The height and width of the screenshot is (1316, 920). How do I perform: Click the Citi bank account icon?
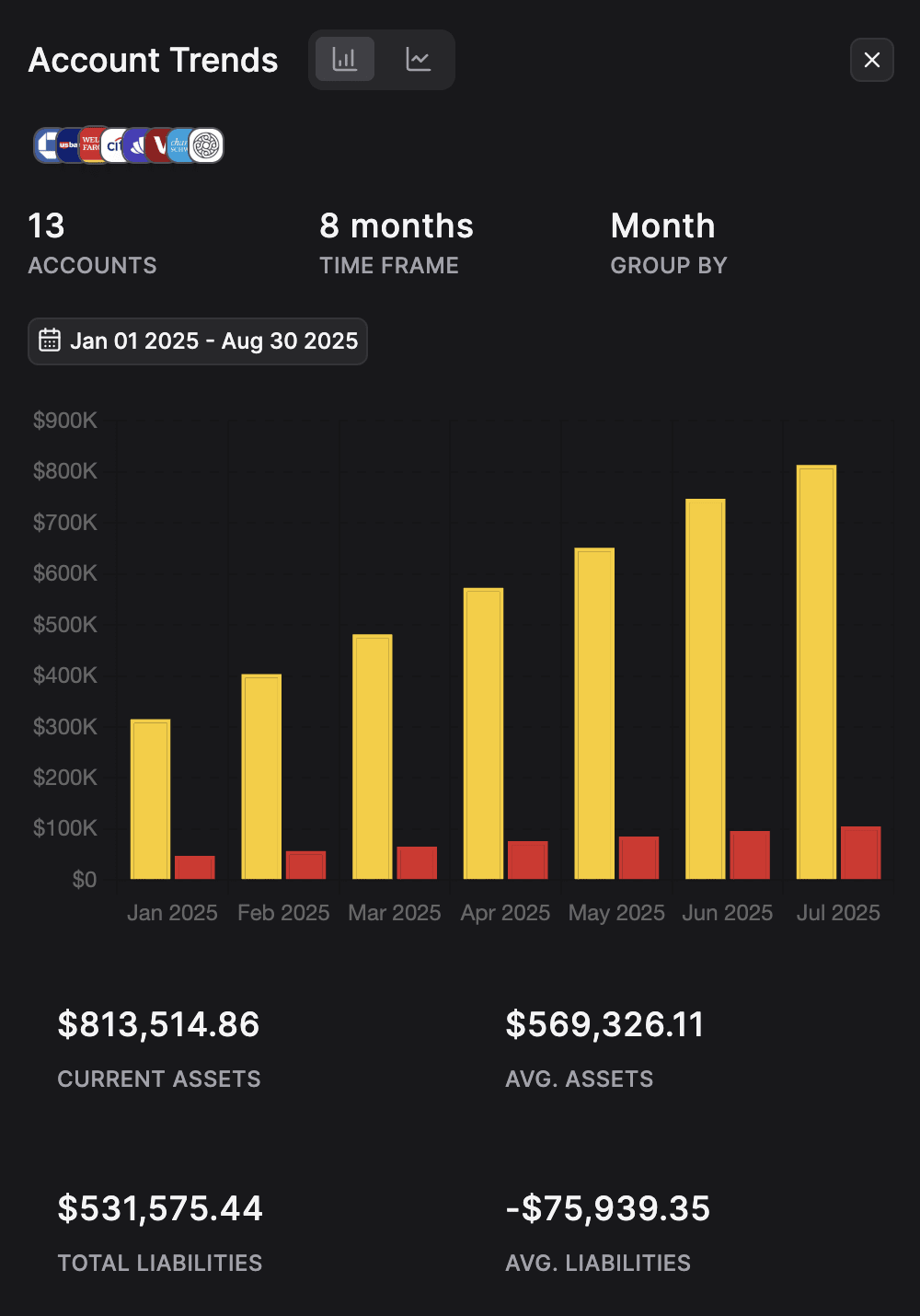(113, 145)
